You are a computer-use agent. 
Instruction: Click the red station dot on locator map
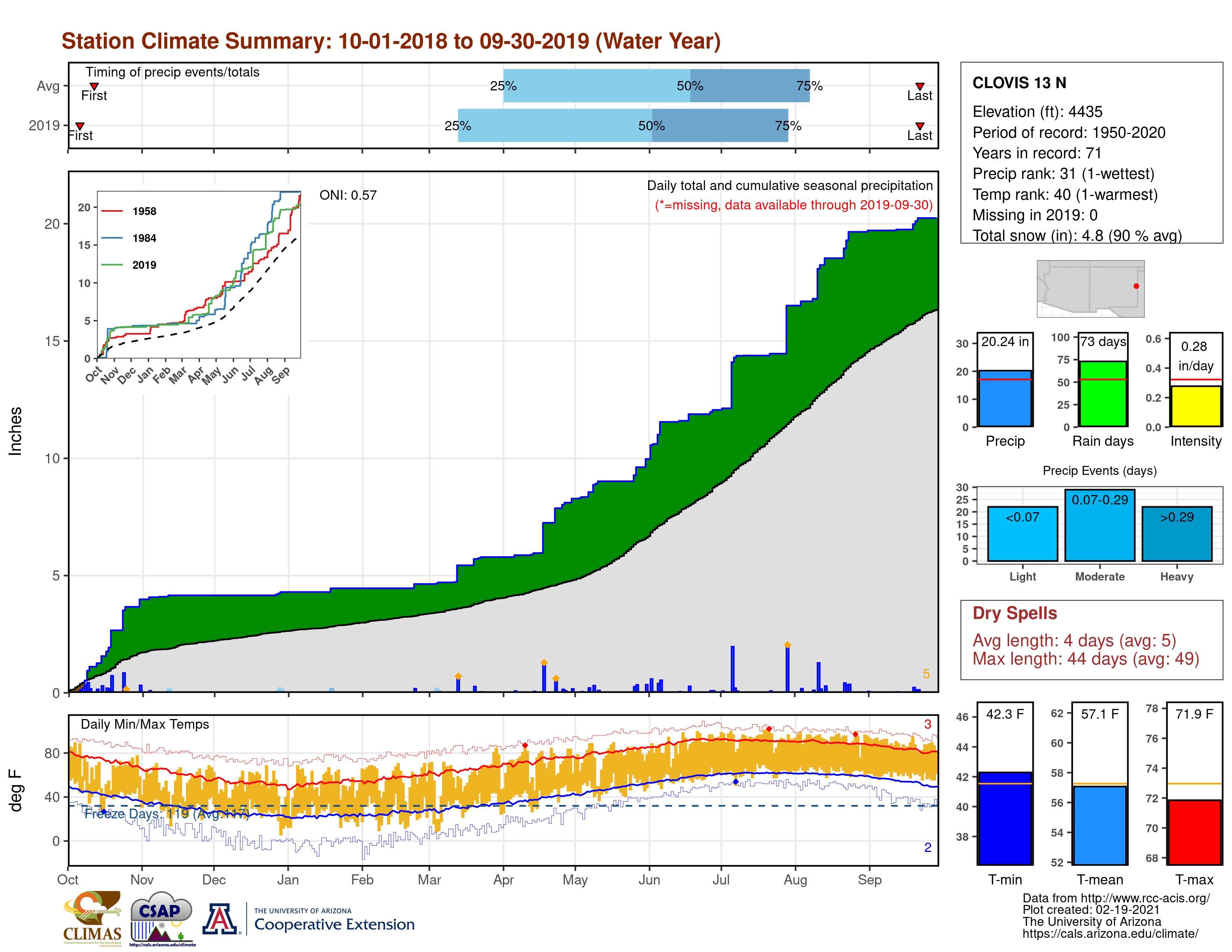[1136, 286]
